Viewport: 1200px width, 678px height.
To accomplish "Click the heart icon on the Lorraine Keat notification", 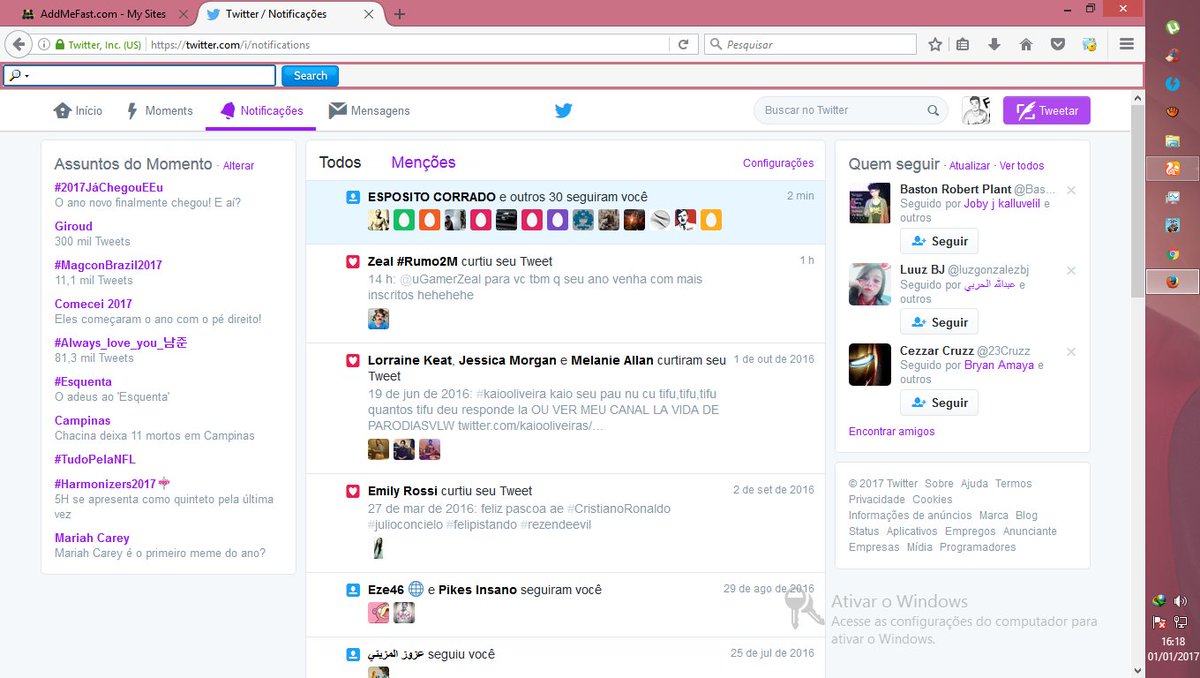I will [352, 360].
